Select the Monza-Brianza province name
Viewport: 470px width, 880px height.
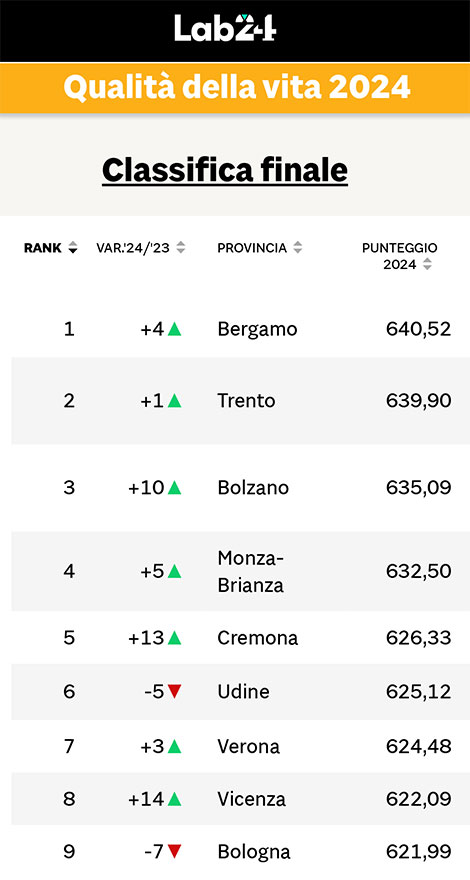pyautogui.click(x=250, y=571)
